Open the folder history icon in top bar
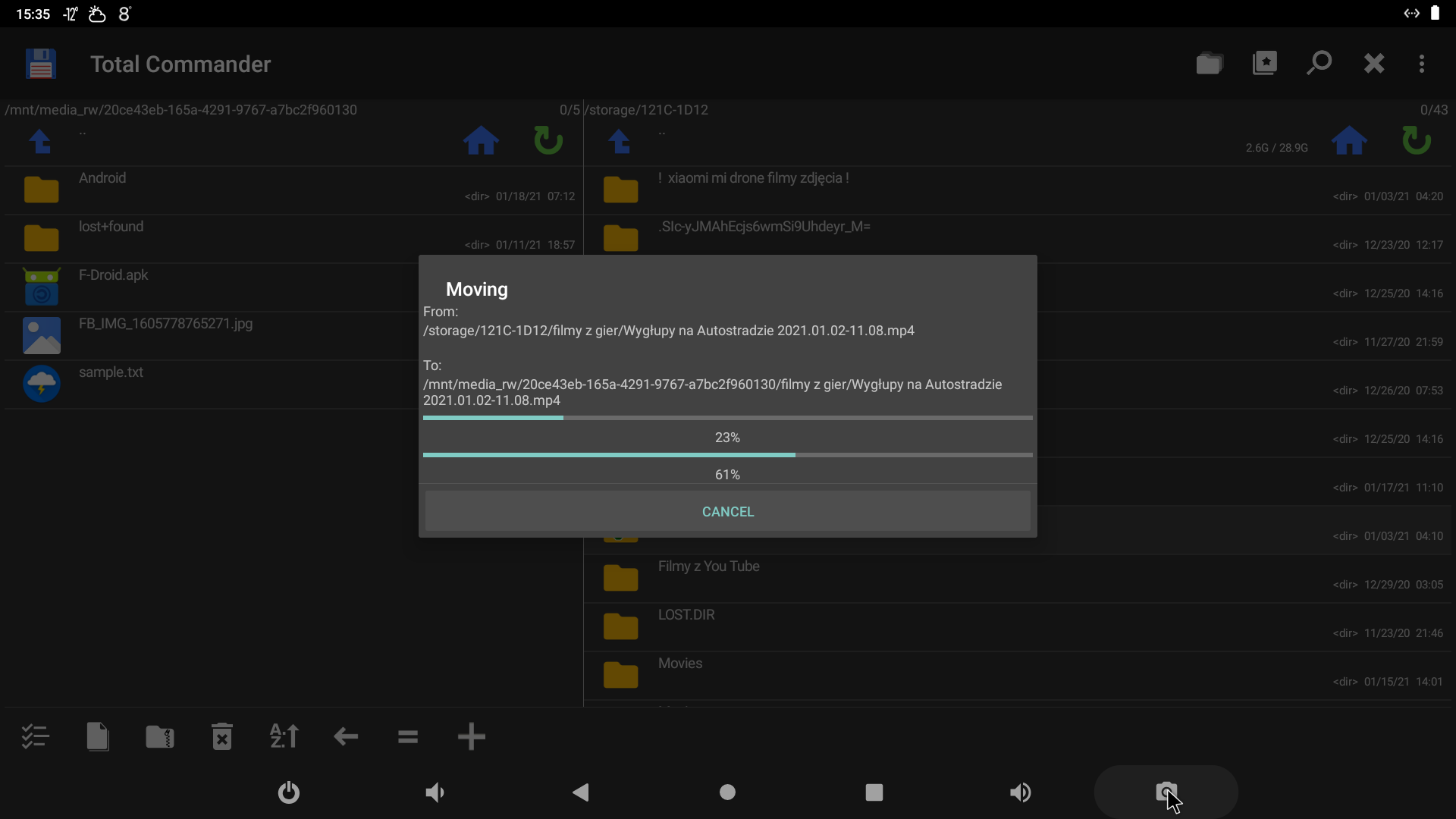The height and width of the screenshot is (819, 1456). (1210, 64)
